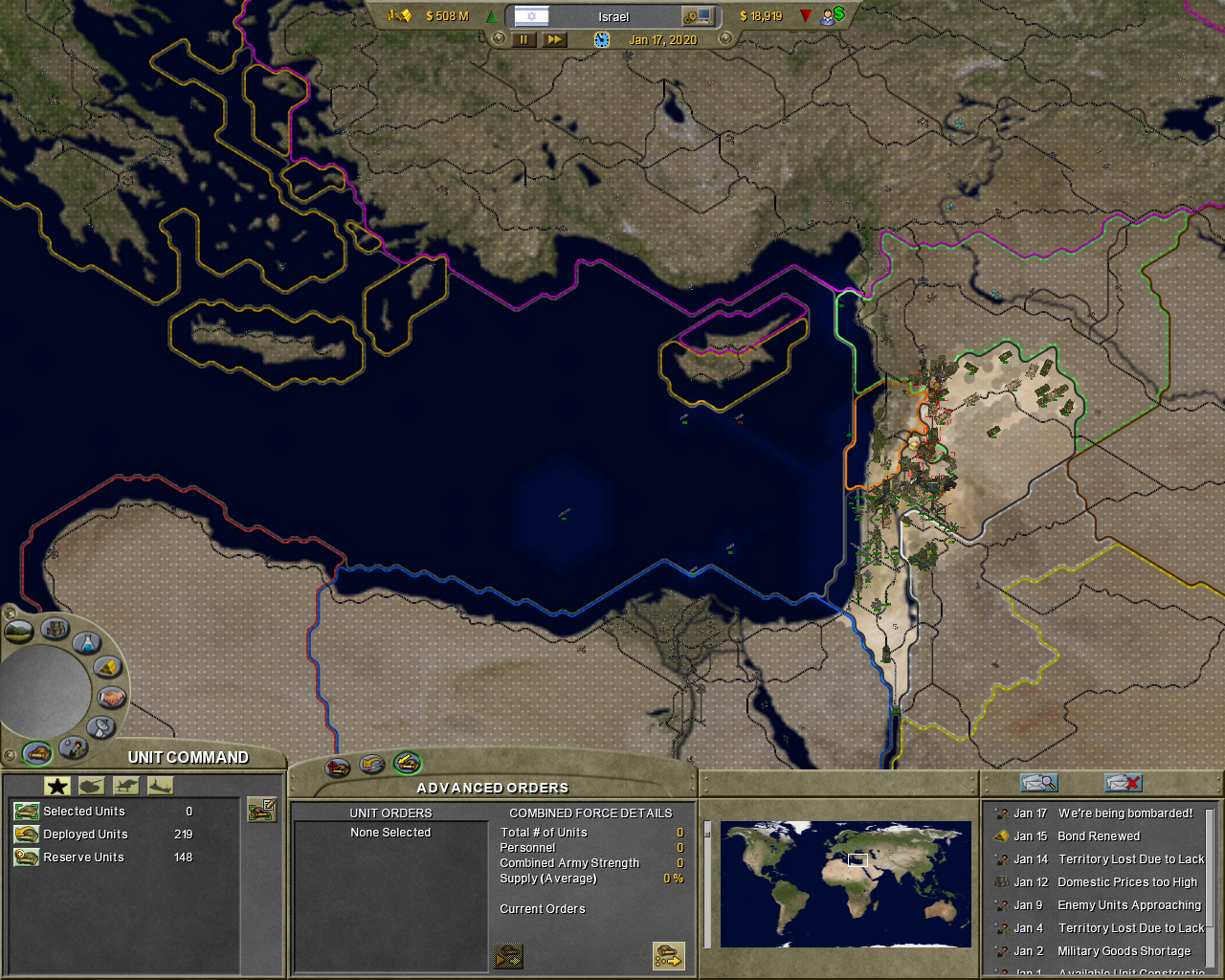Screen dimensions: 1225x980
Task: Click the world minimap thumbnail
Action: [x=845, y=883]
